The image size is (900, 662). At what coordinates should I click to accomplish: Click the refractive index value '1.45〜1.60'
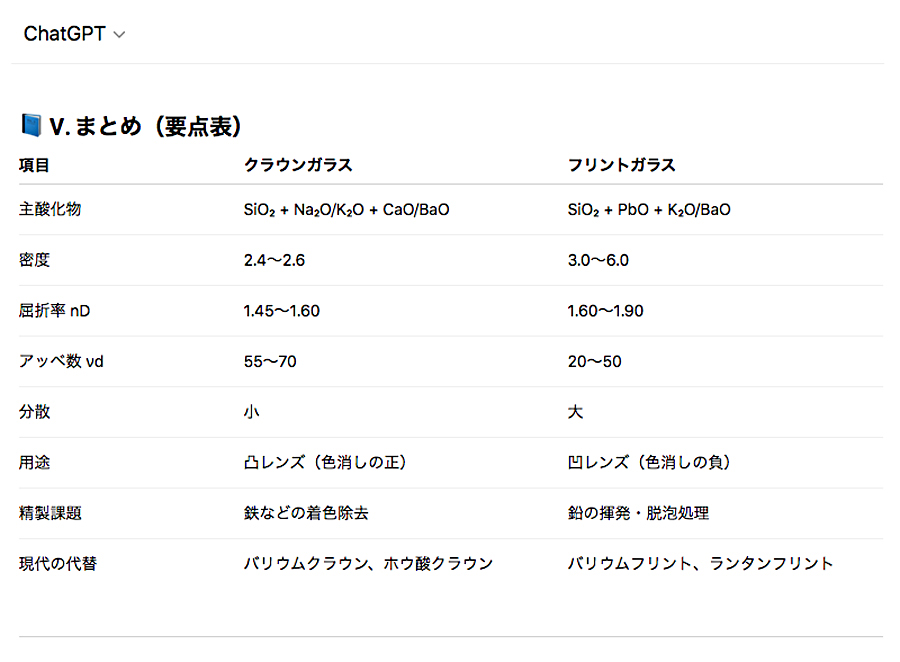tap(281, 311)
